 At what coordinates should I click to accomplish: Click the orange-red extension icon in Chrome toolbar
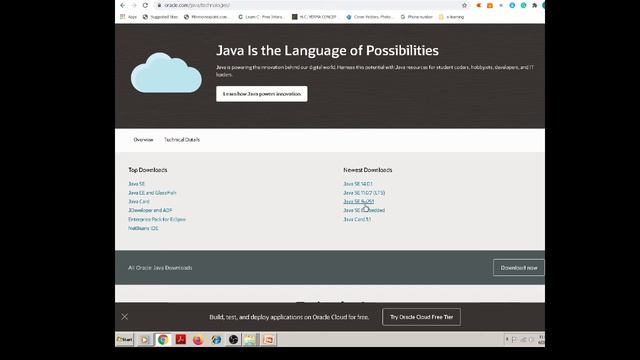(479, 5)
